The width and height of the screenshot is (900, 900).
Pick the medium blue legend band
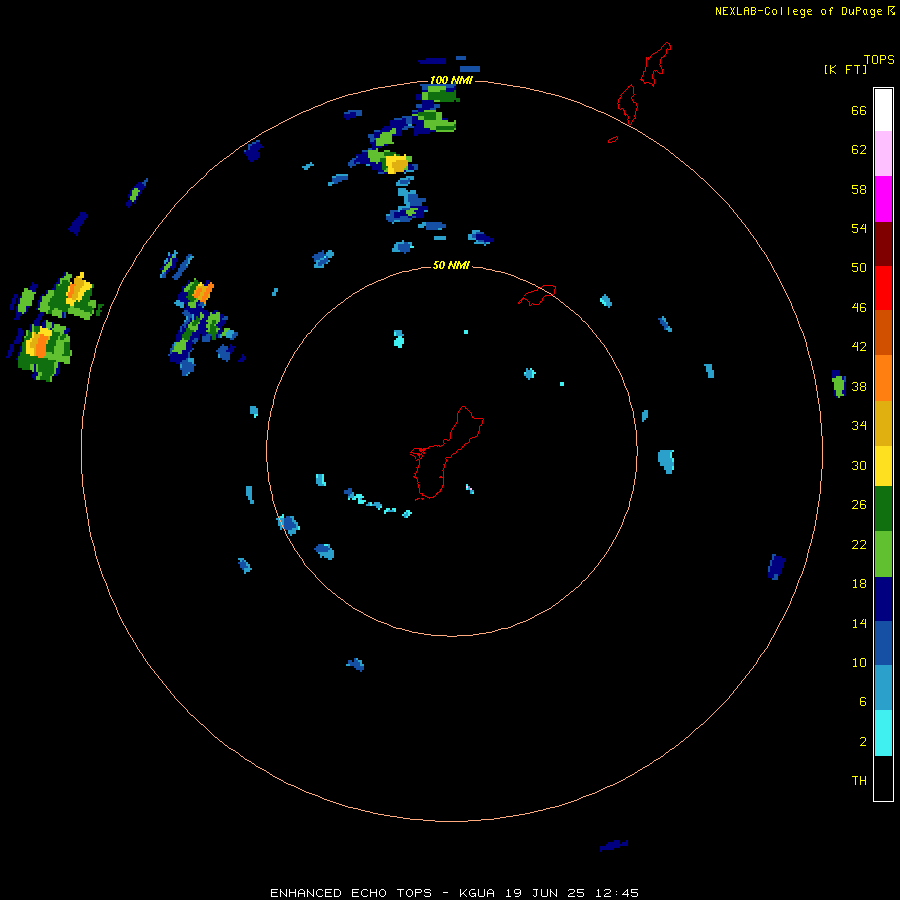883,643
